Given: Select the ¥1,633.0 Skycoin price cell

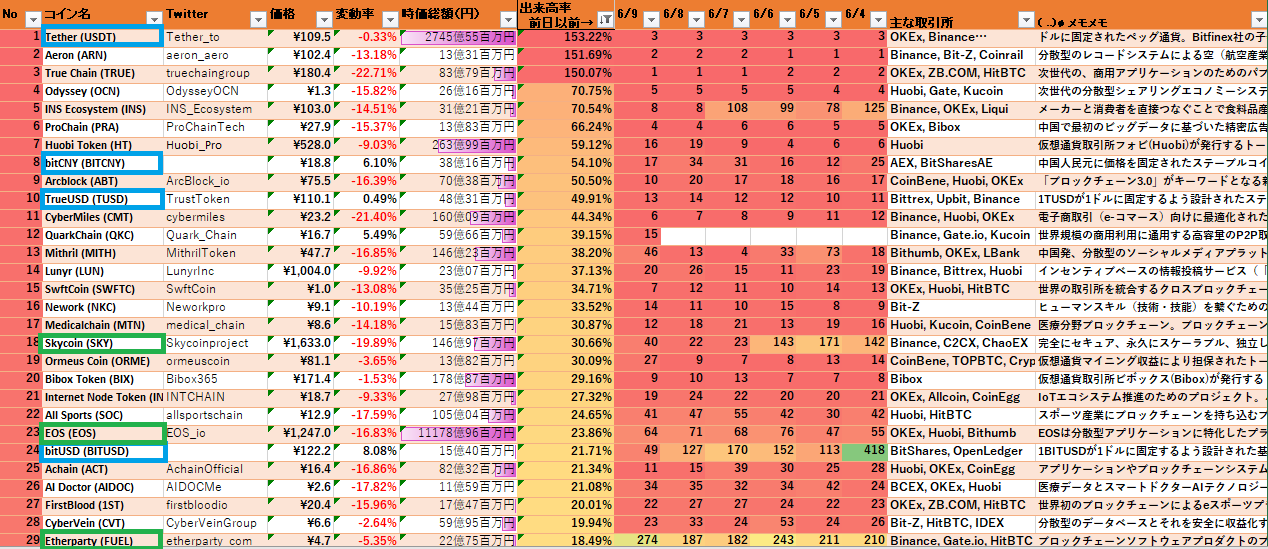Looking at the screenshot, I should (299, 343).
